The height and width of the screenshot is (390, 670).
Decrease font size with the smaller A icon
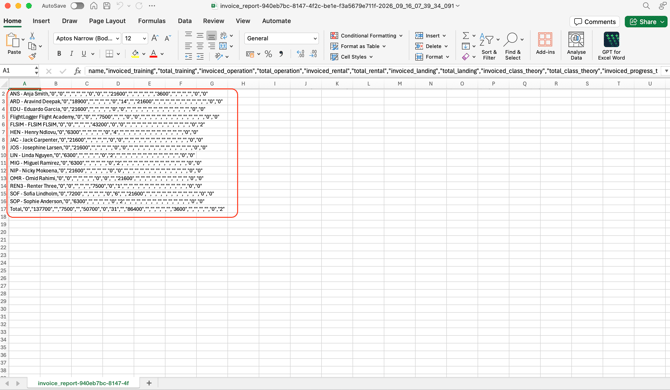point(168,38)
